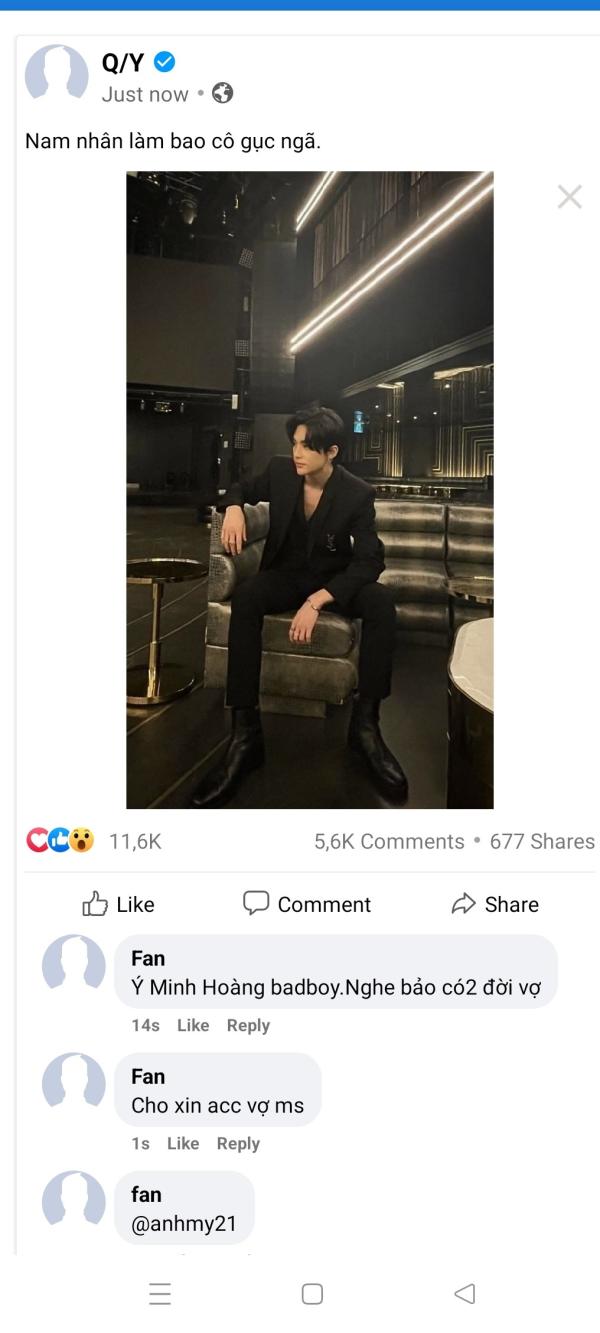Tap the thumbs-up Like button on post

(118, 904)
